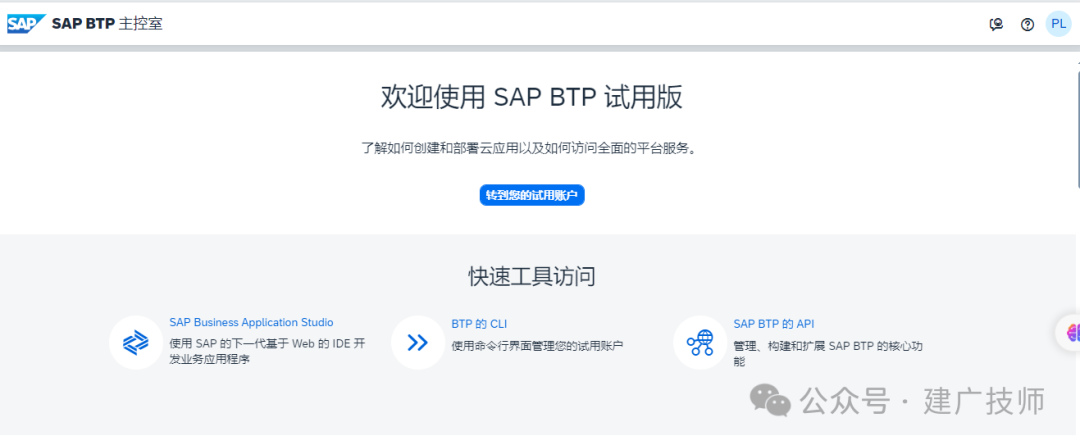
Task: Click description 管理、构建和扩展 SAP BTP 的核心功能
Action: pyautogui.click(x=828, y=353)
